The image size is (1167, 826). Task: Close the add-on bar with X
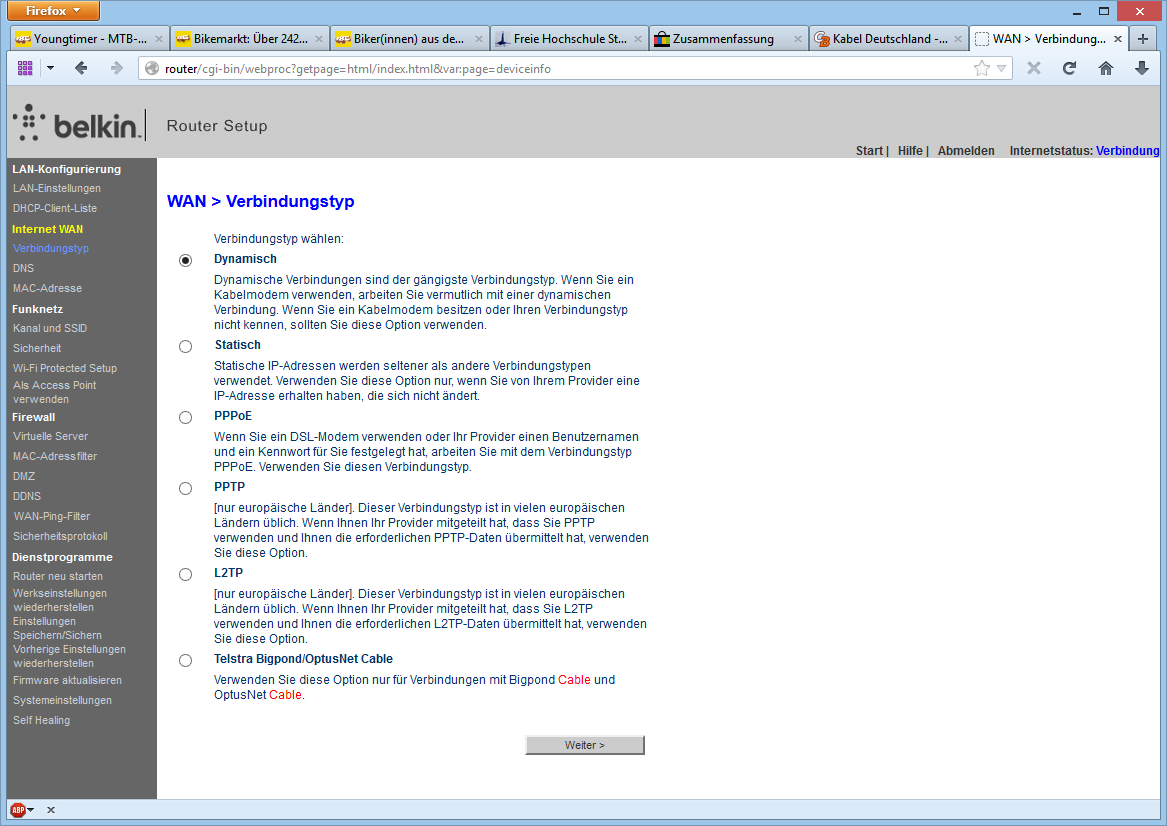pyautogui.click(x=51, y=810)
